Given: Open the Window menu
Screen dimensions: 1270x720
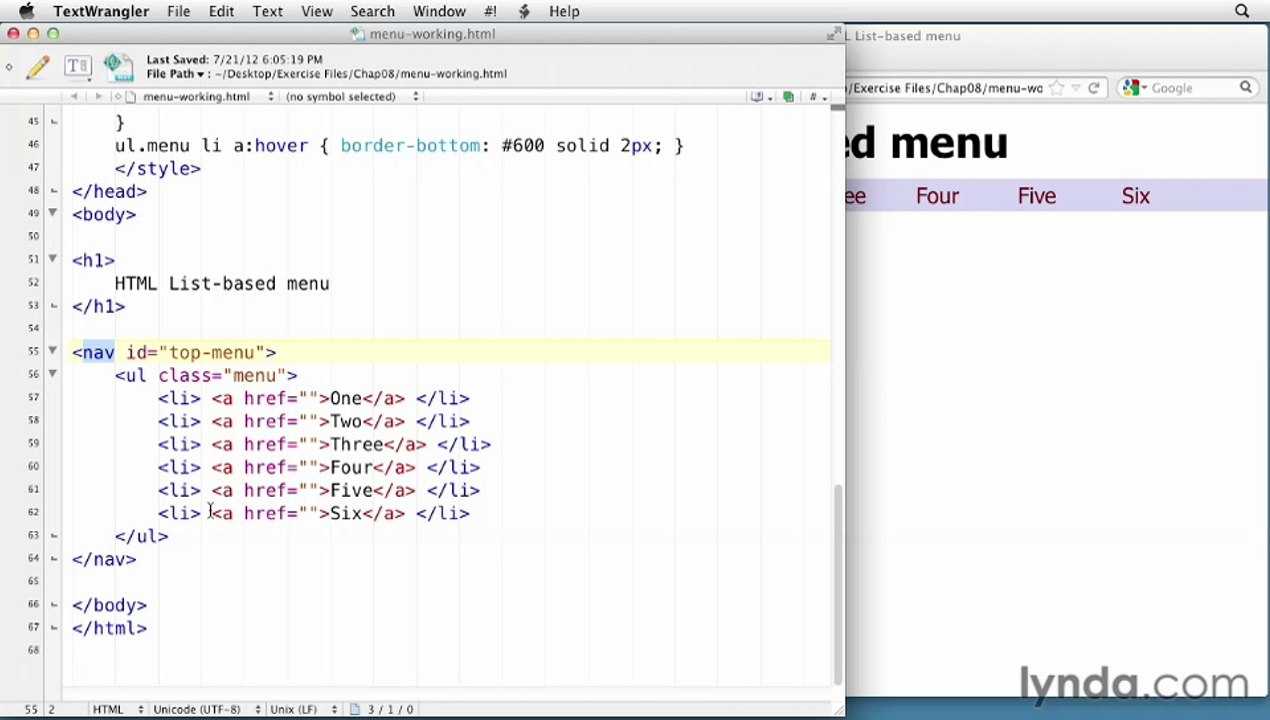Looking at the screenshot, I should tap(439, 11).
